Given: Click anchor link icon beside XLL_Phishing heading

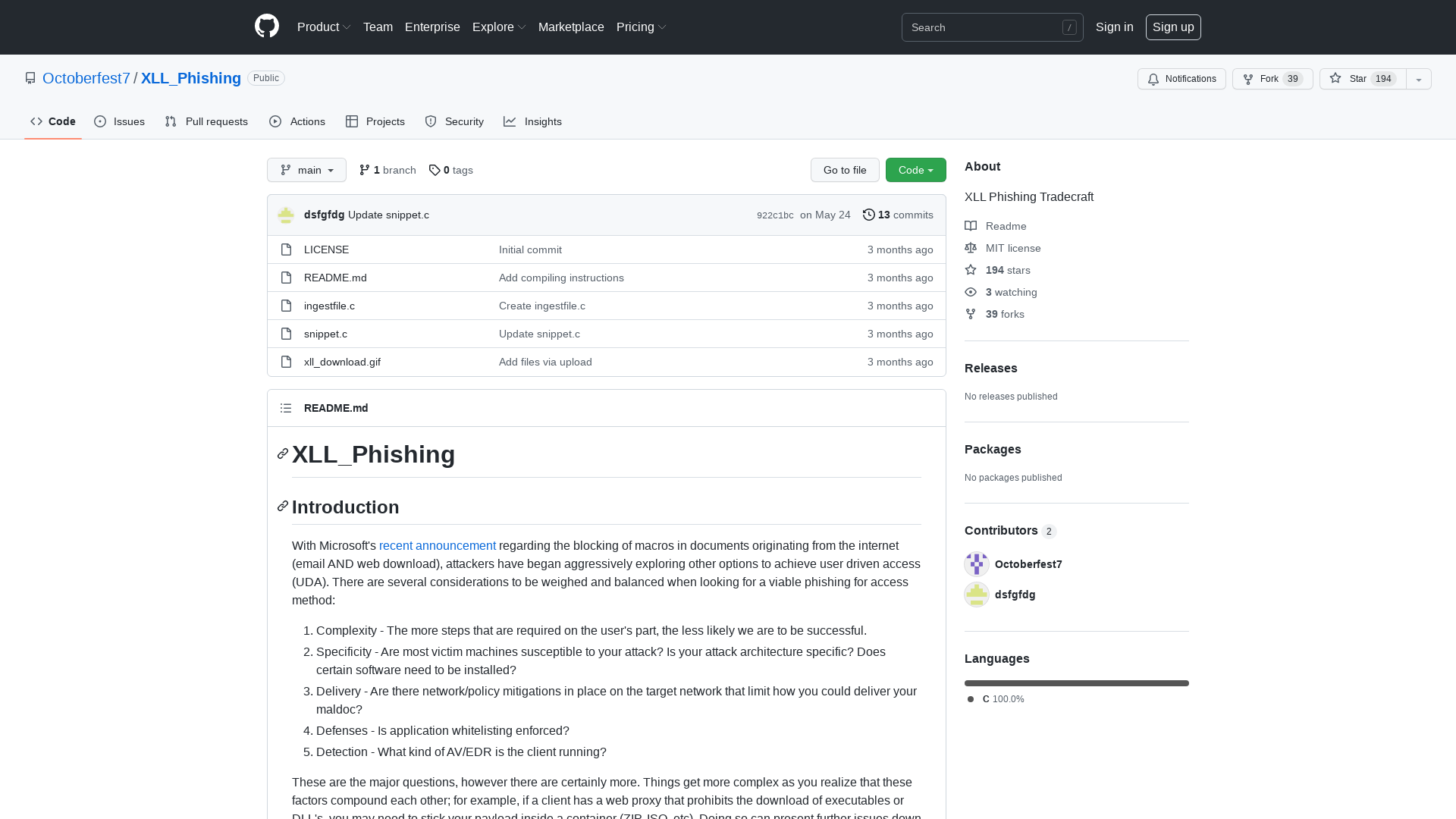Looking at the screenshot, I should pyautogui.click(x=283, y=453).
